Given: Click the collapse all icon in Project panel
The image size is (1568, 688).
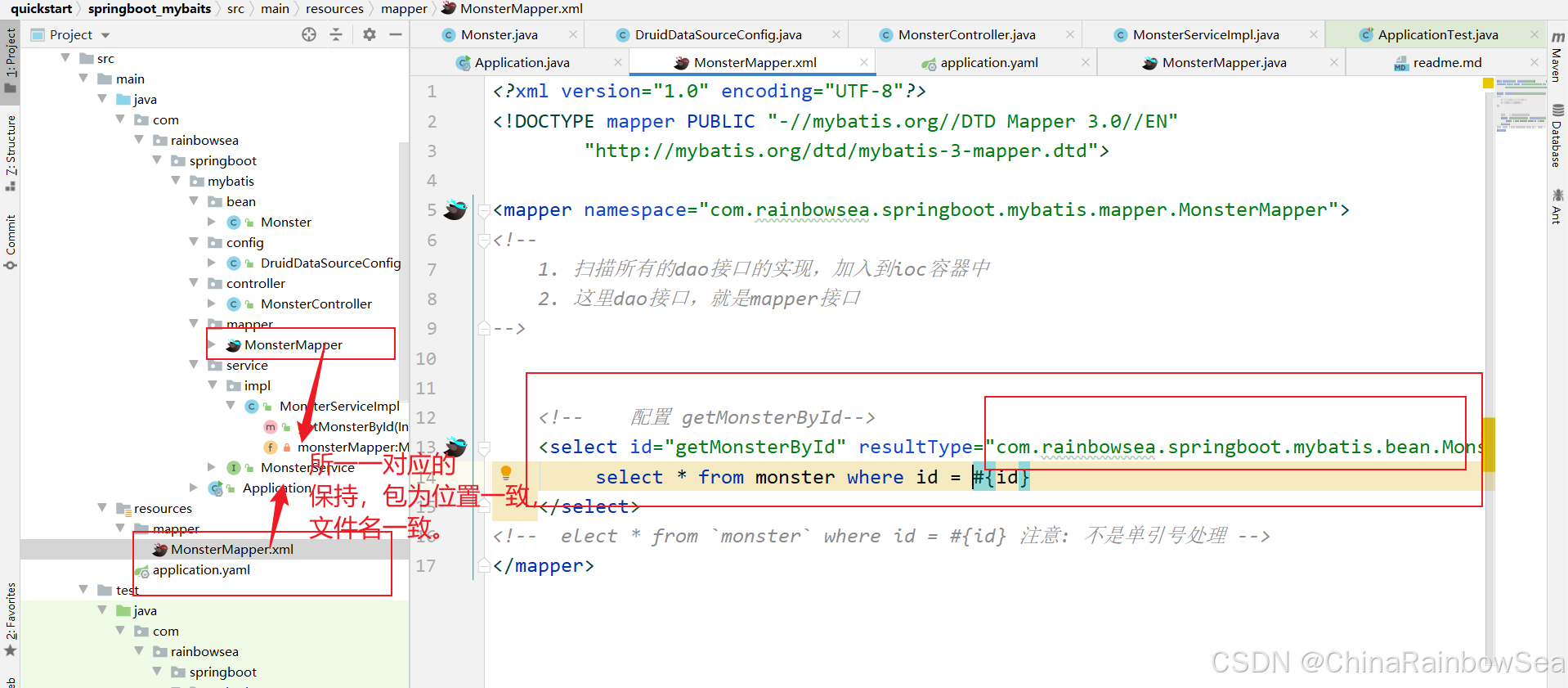Looking at the screenshot, I should coord(336,34).
